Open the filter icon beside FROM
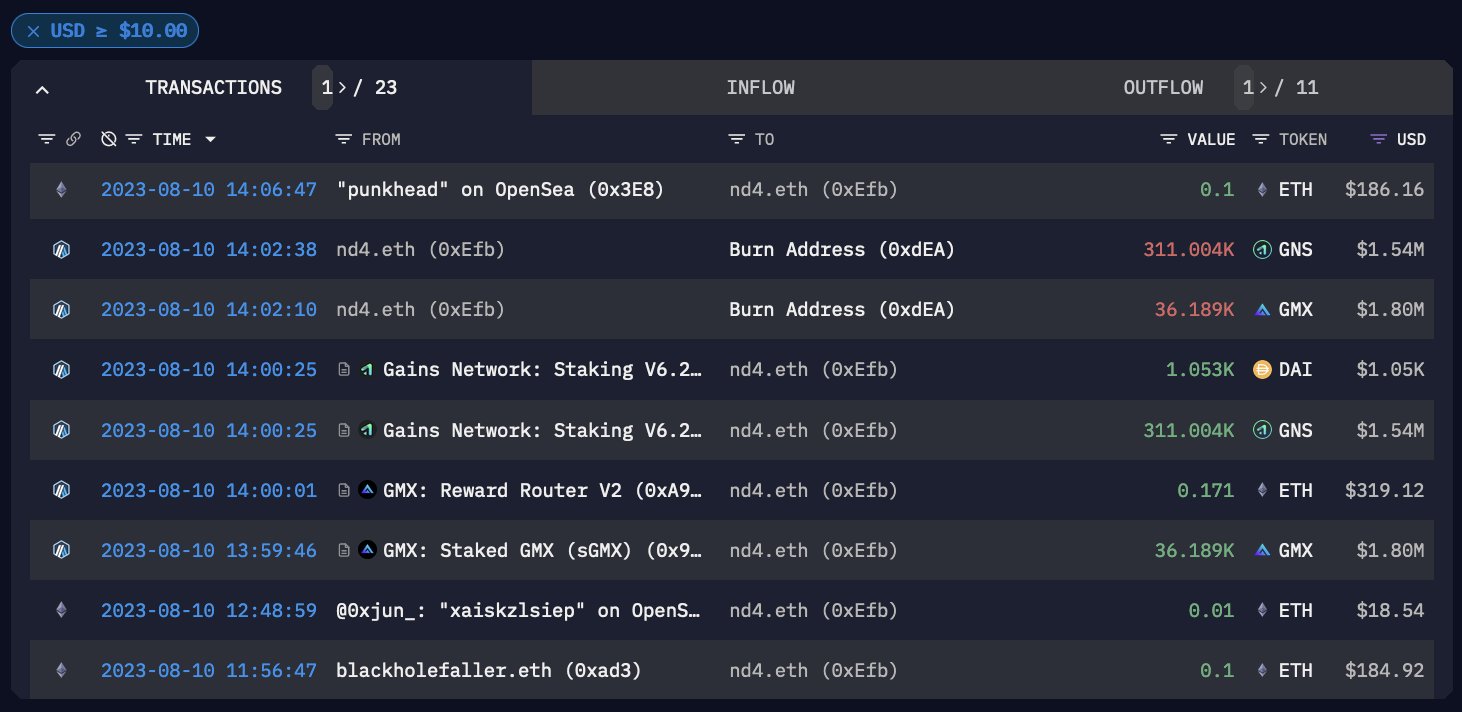The image size is (1462, 712). [x=344, y=139]
